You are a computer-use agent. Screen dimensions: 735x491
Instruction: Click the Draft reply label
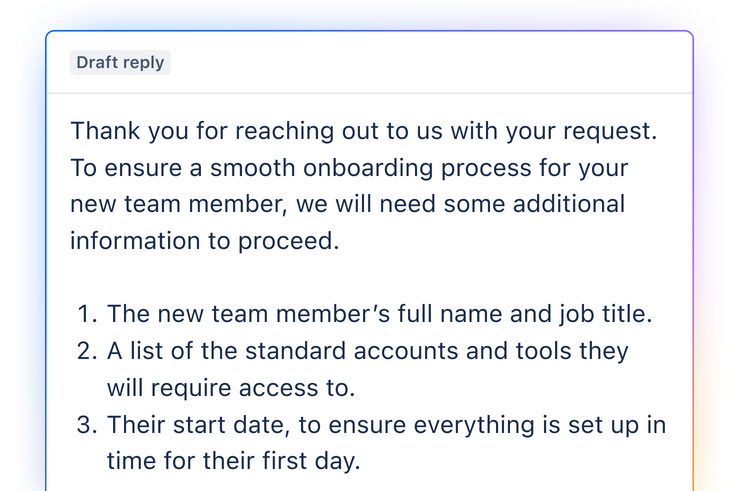click(x=120, y=62)
